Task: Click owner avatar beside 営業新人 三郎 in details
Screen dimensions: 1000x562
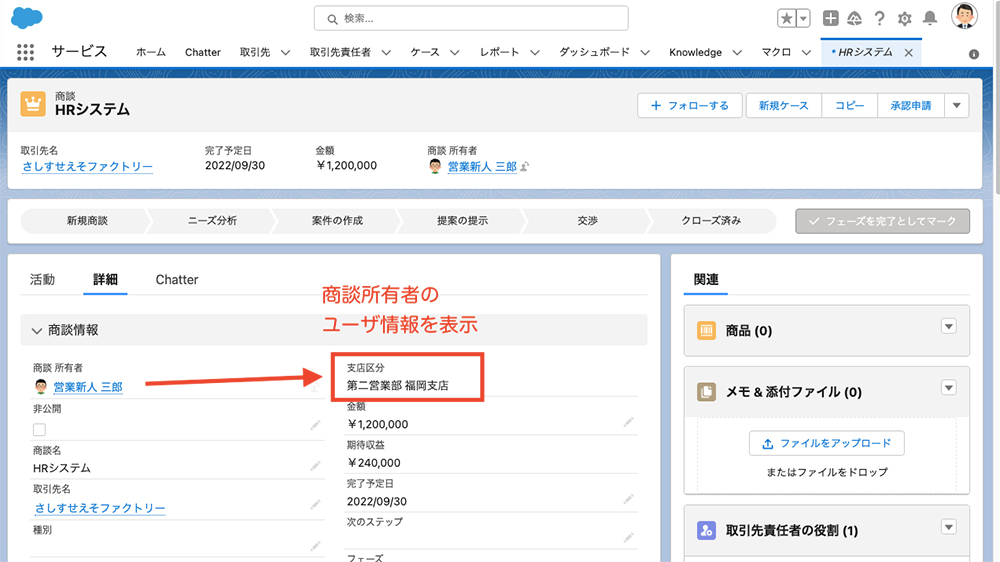Action: click(41, 386)
